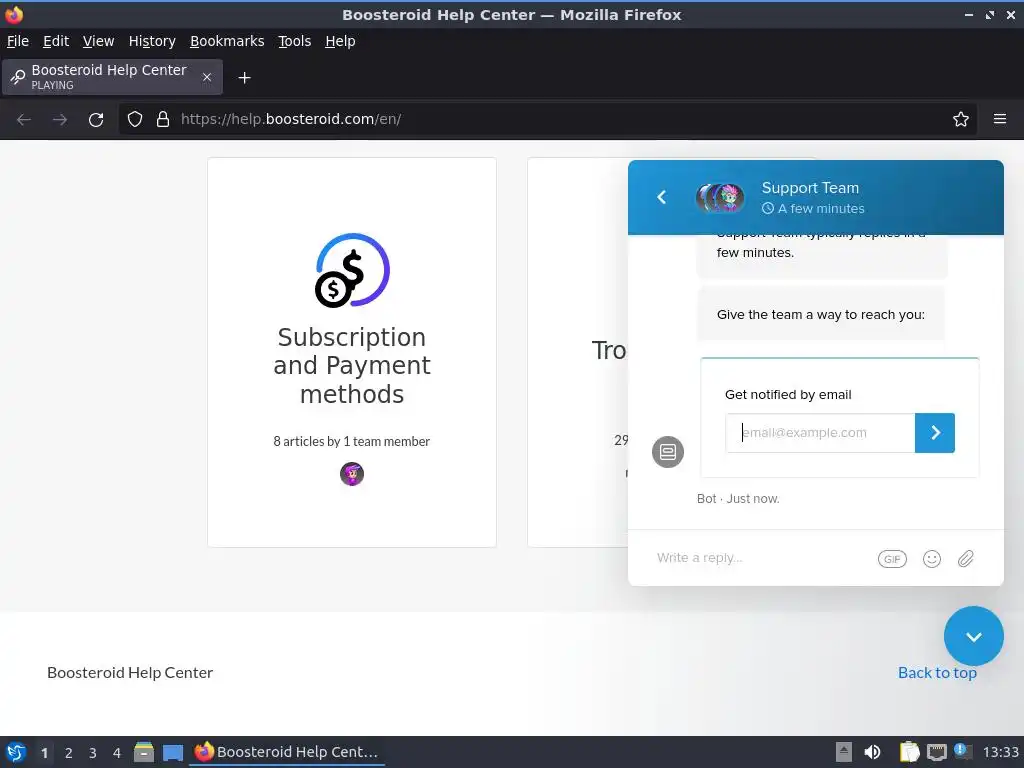Submit the email with the blue arrow button
Image resolution: width=1024 pixels, height=768 pixels.
point(935,433)
